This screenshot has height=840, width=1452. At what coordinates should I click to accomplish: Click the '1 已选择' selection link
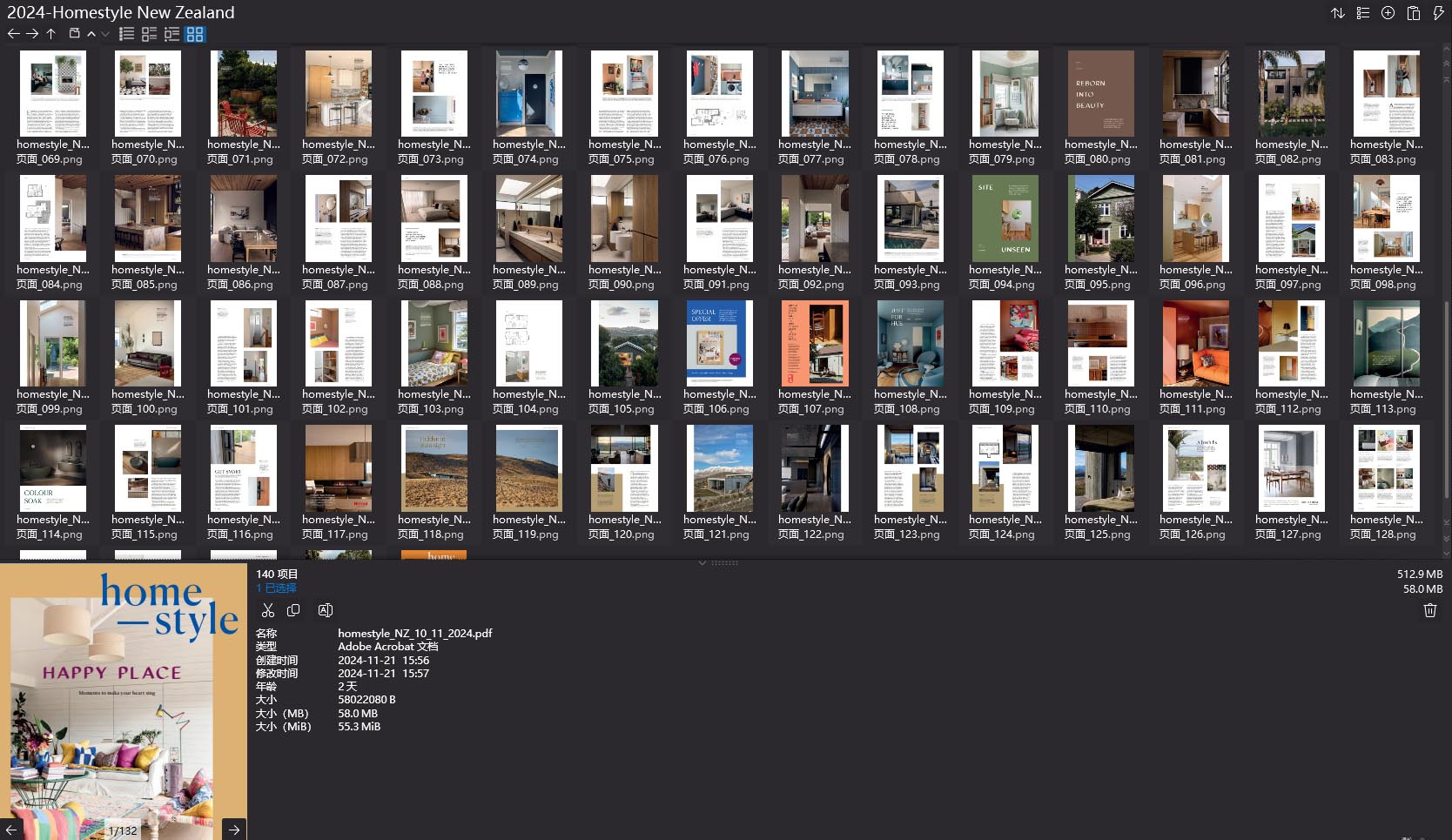[x=276, y=588]
